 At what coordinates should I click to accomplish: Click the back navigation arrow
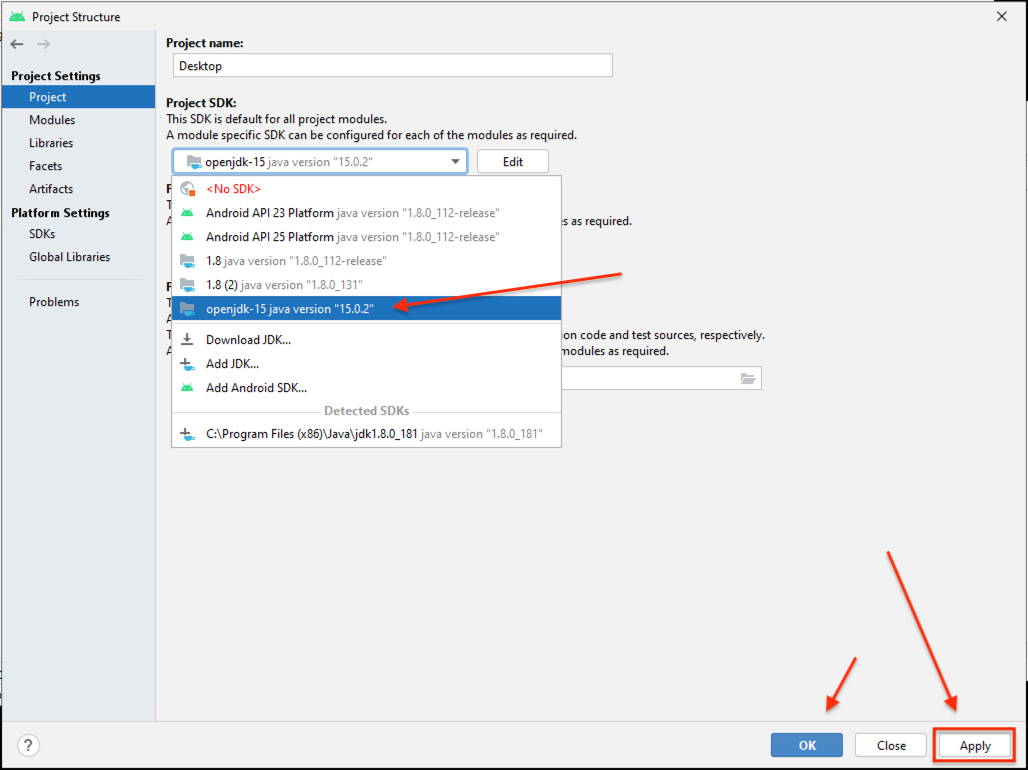click(17, 44)
